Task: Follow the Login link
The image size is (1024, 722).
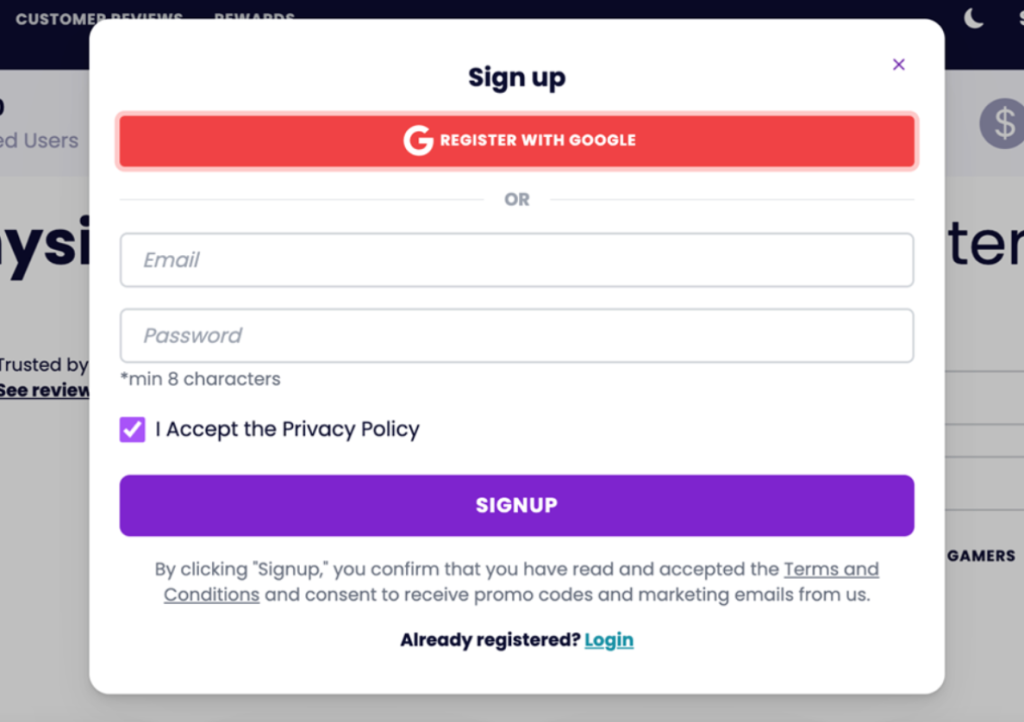Action: pos(609,640)
